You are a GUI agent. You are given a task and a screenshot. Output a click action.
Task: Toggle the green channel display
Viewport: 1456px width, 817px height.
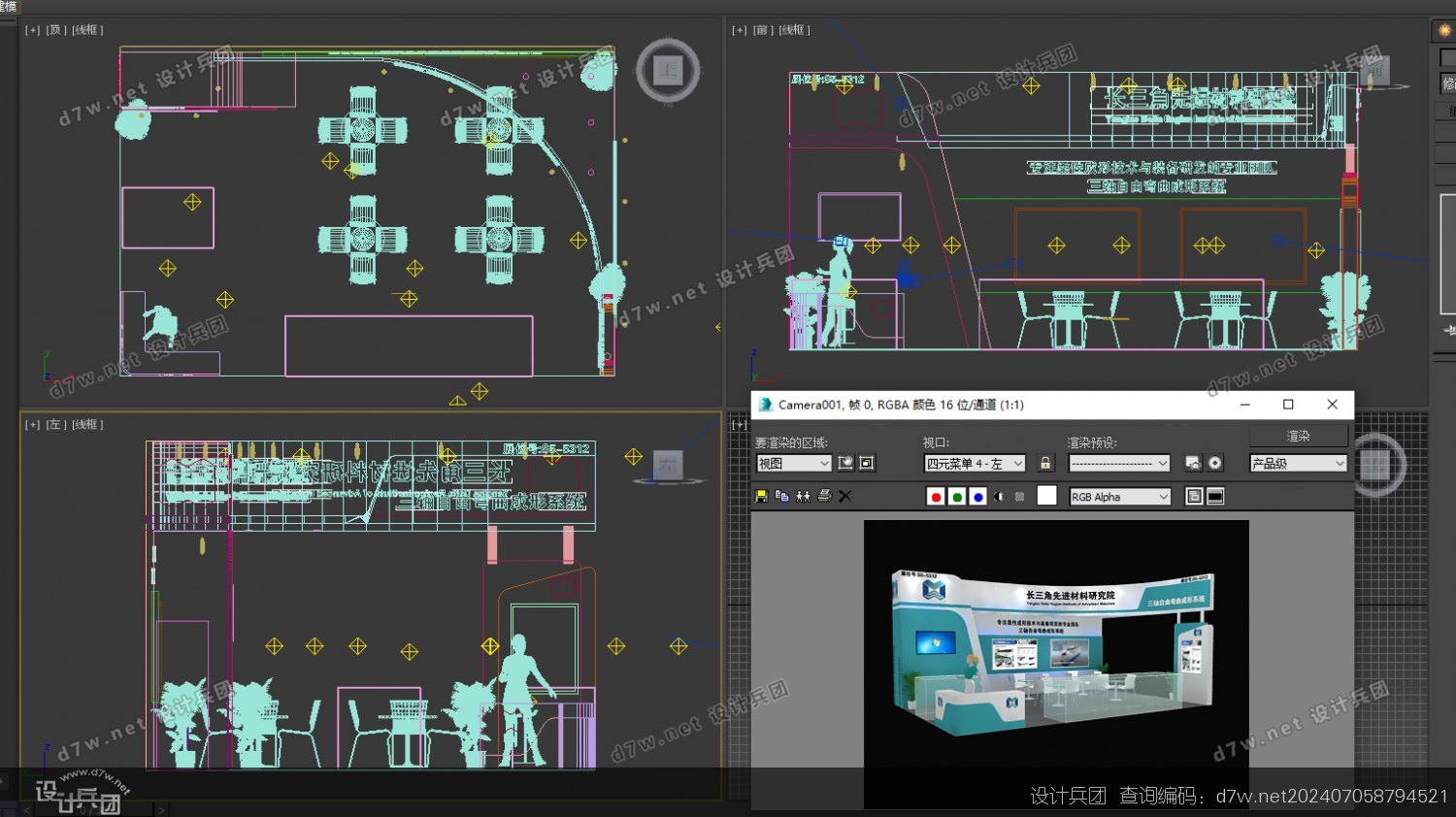point(957,497)
